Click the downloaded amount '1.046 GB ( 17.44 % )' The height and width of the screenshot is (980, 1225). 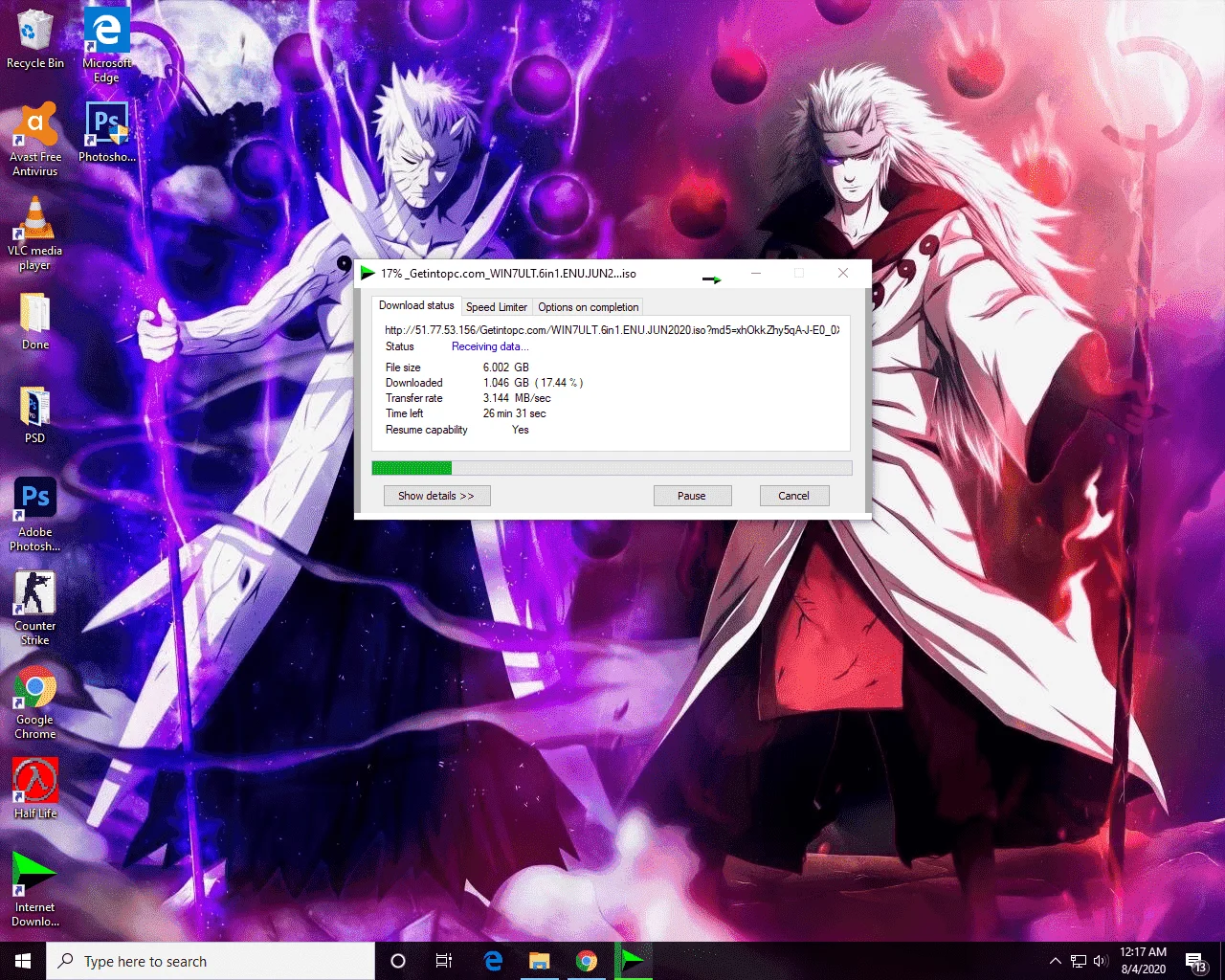pos(533,383)
